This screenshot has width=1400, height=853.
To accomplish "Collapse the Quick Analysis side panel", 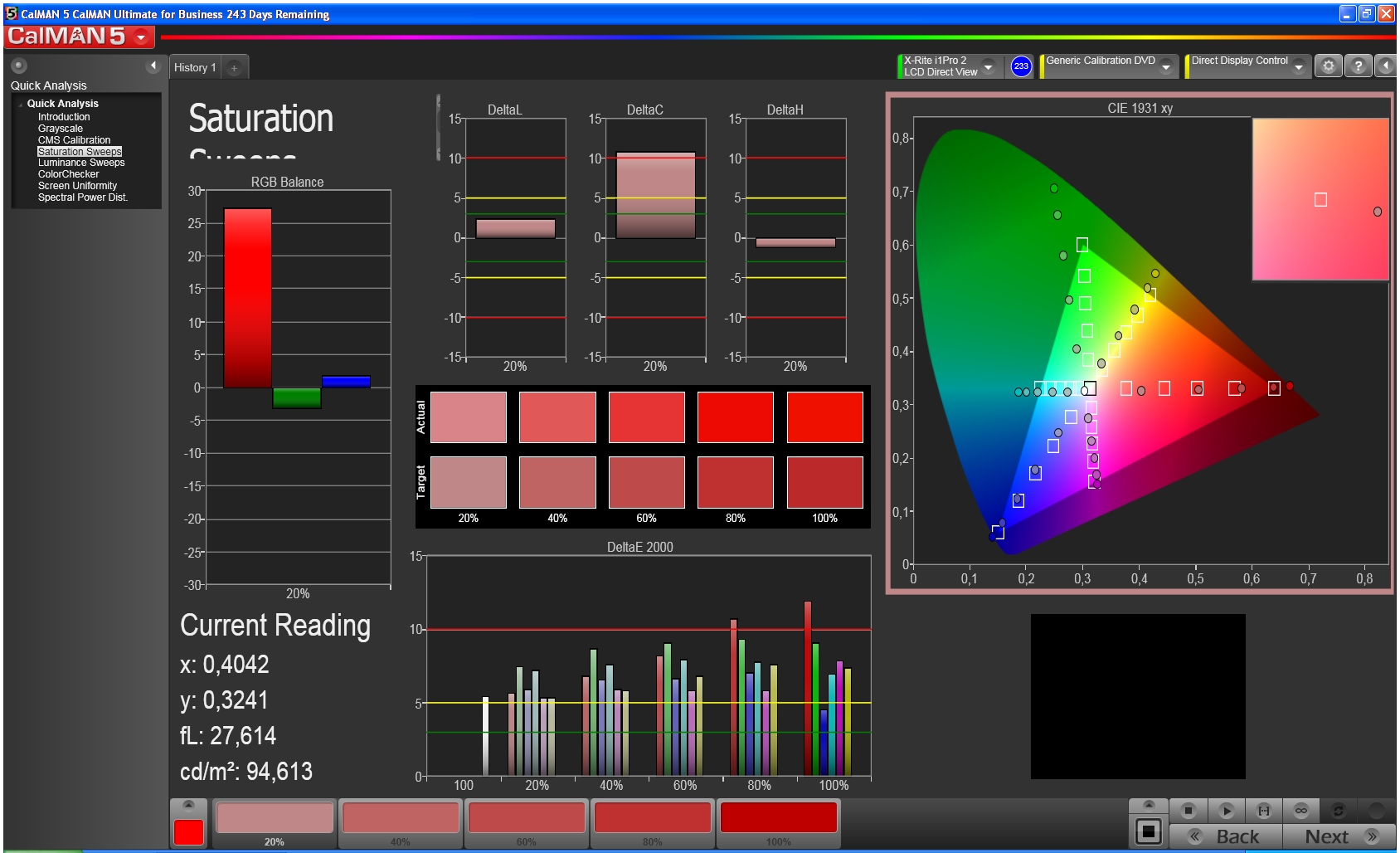I will click(x=153, y=66).
